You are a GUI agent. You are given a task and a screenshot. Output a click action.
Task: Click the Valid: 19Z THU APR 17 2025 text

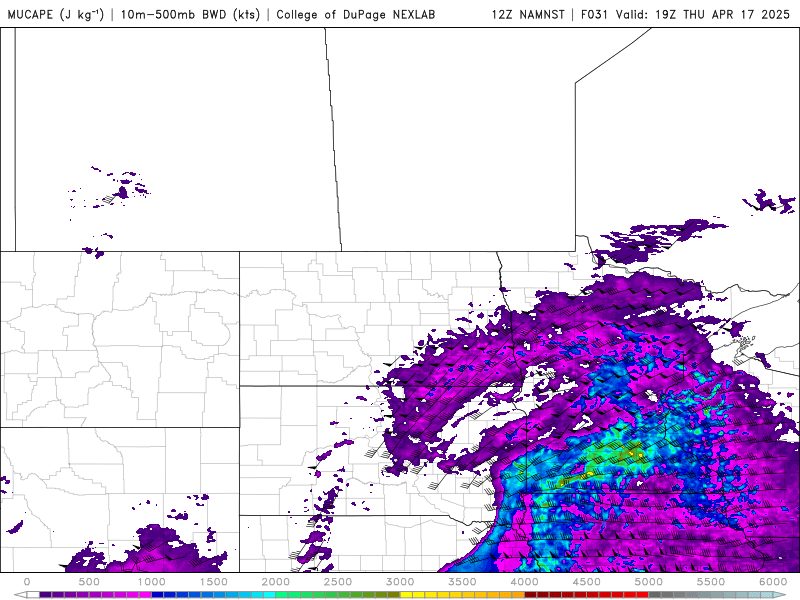(x=703, y=14)
